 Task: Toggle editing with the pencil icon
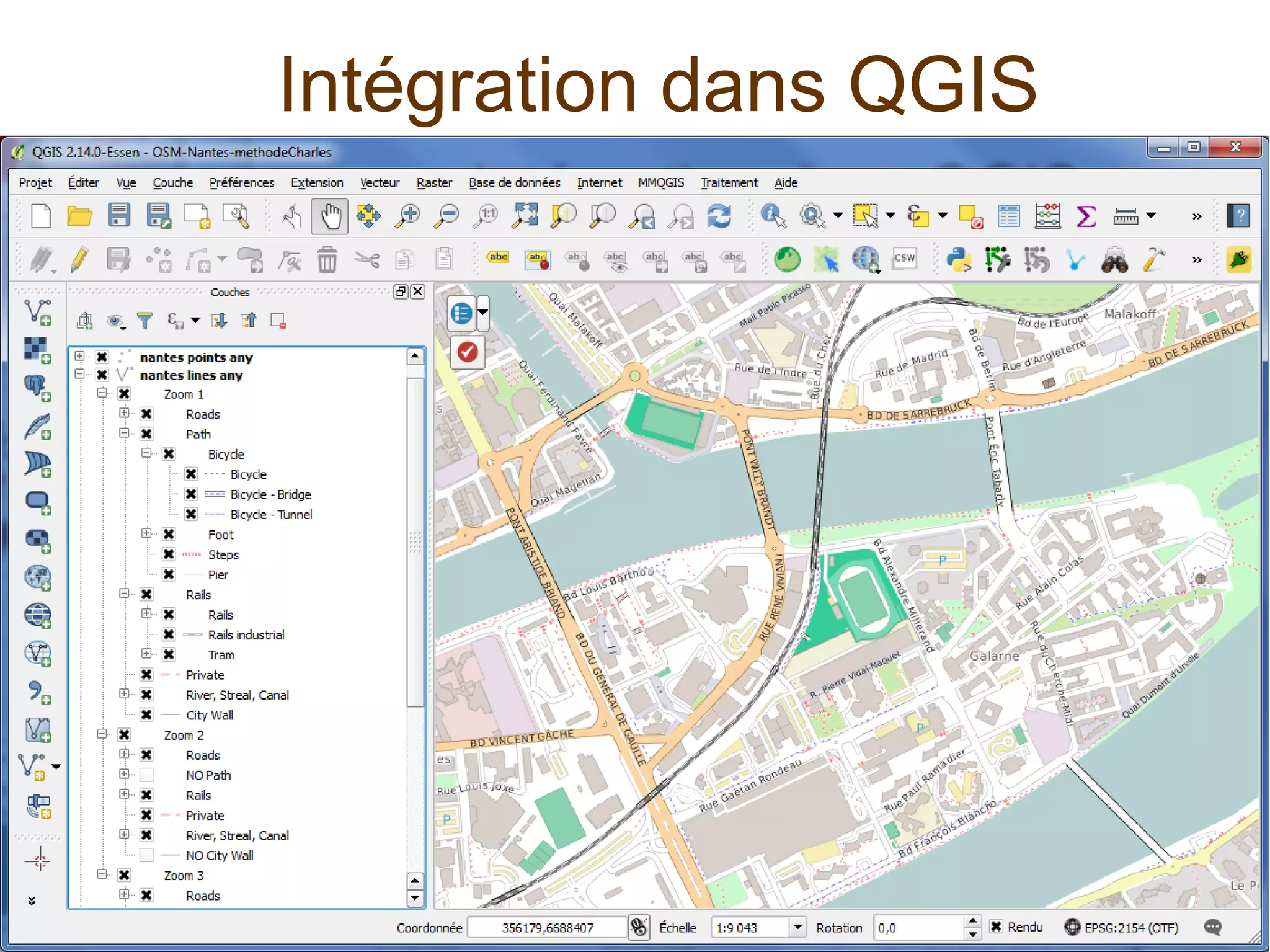[x=80, y=259]
